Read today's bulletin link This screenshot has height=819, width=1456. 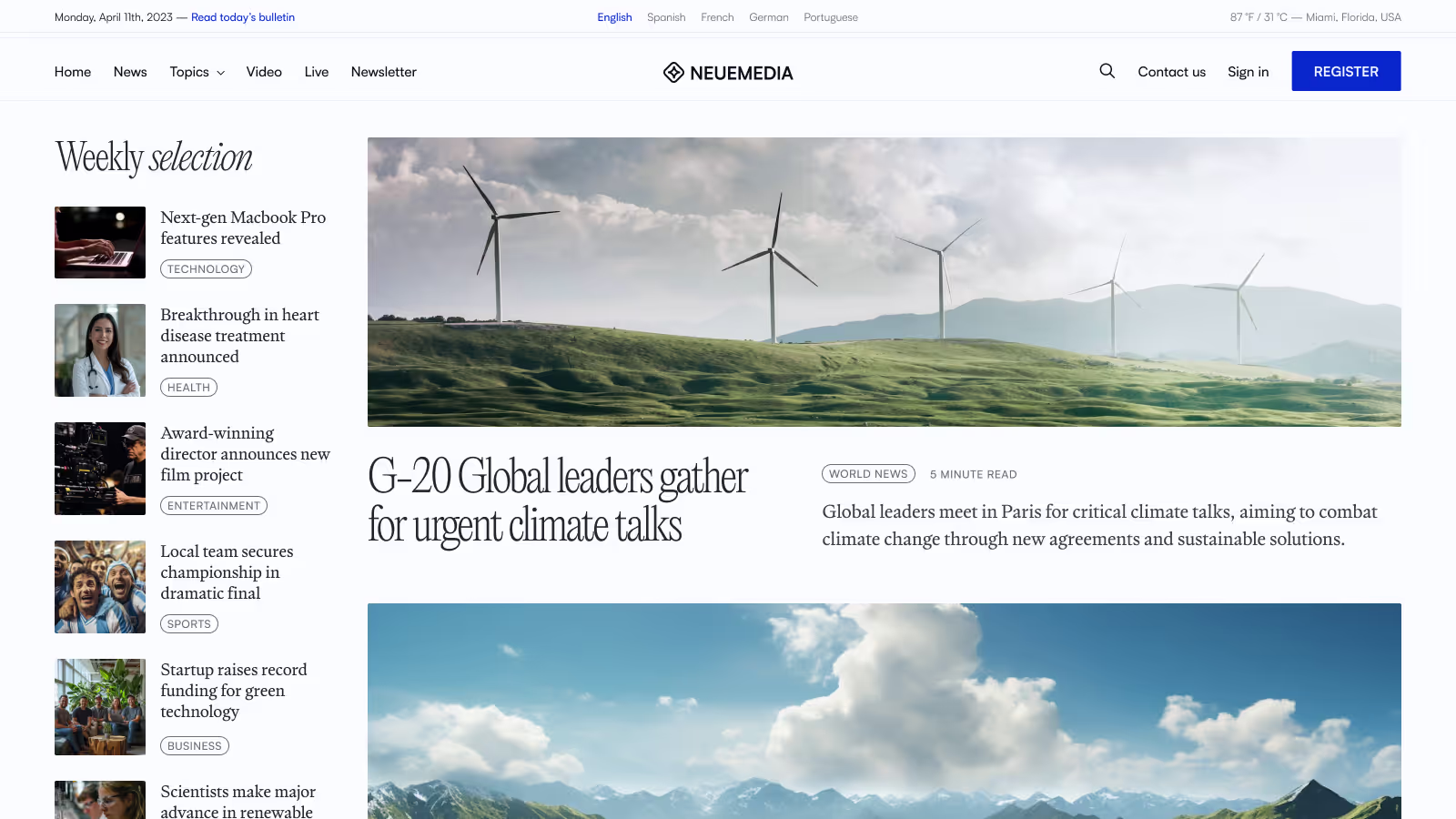pos(243,17)
